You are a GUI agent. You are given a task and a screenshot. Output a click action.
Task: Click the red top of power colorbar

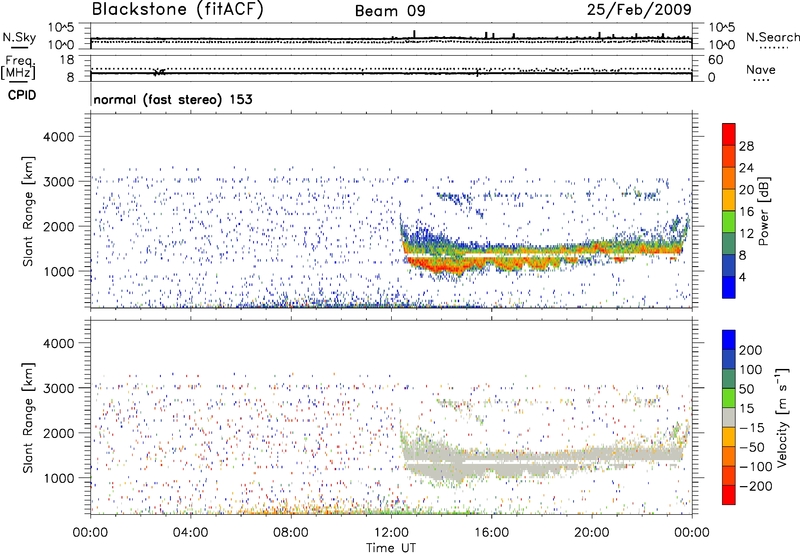729,134
